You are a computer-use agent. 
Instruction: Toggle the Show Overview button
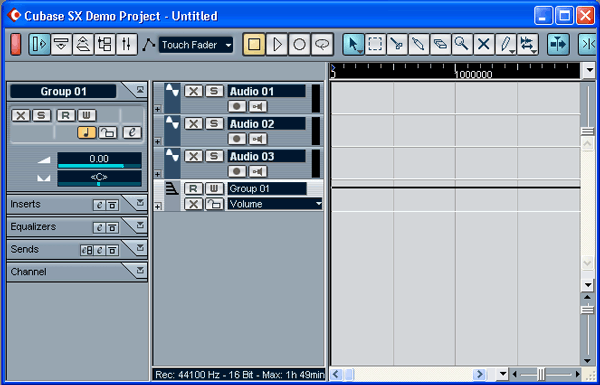click(83, 44)
